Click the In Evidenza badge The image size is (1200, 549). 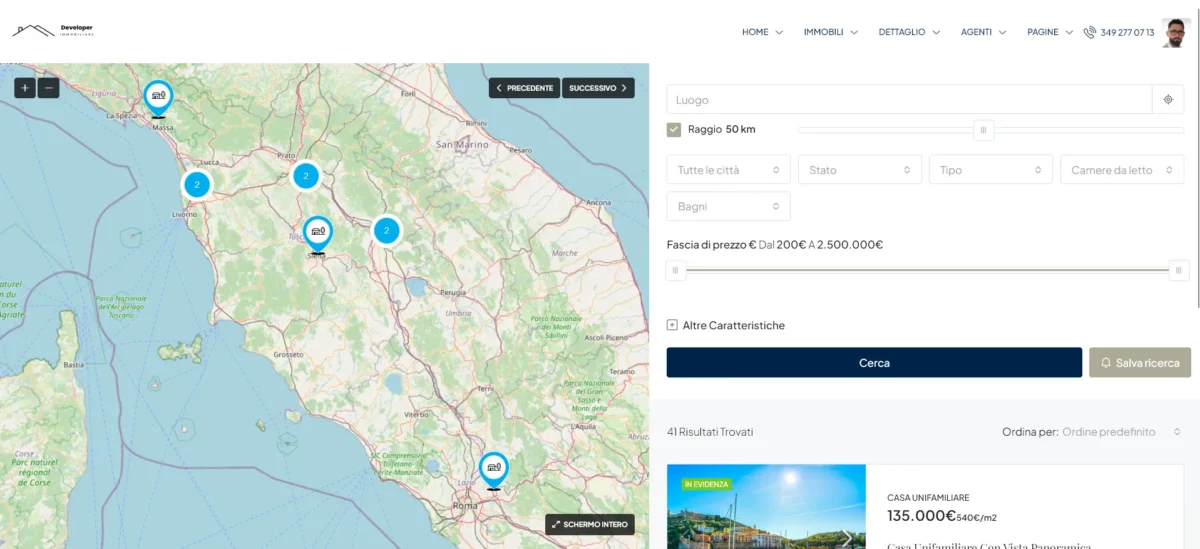[x=706, y=484]
